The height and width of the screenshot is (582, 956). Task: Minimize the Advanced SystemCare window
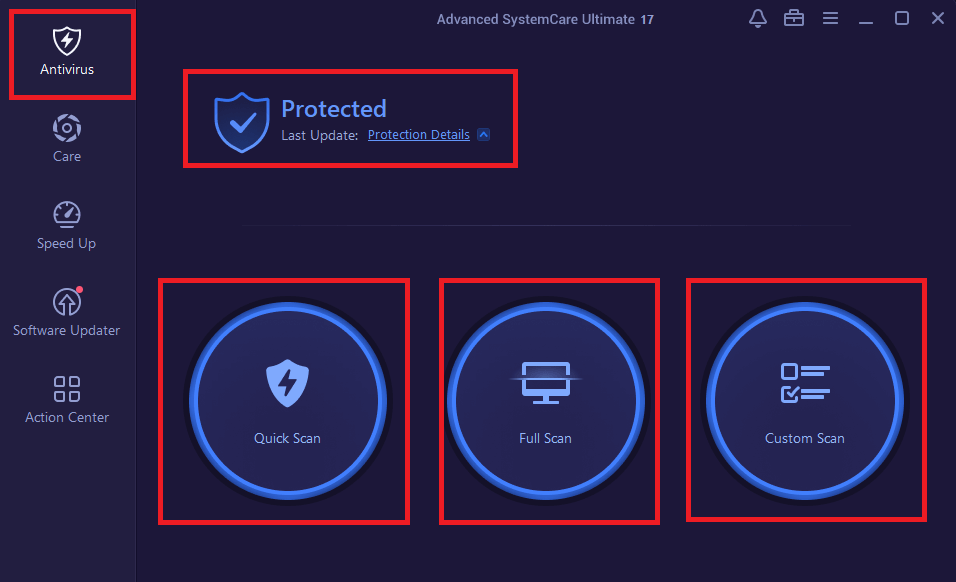pos(866,18)
